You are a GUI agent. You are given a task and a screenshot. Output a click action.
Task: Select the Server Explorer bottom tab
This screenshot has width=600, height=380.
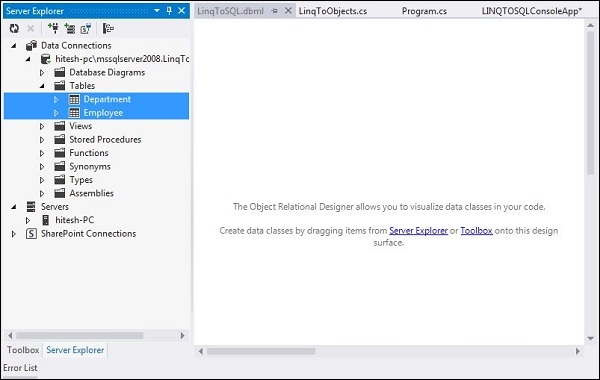pos(75,350)
